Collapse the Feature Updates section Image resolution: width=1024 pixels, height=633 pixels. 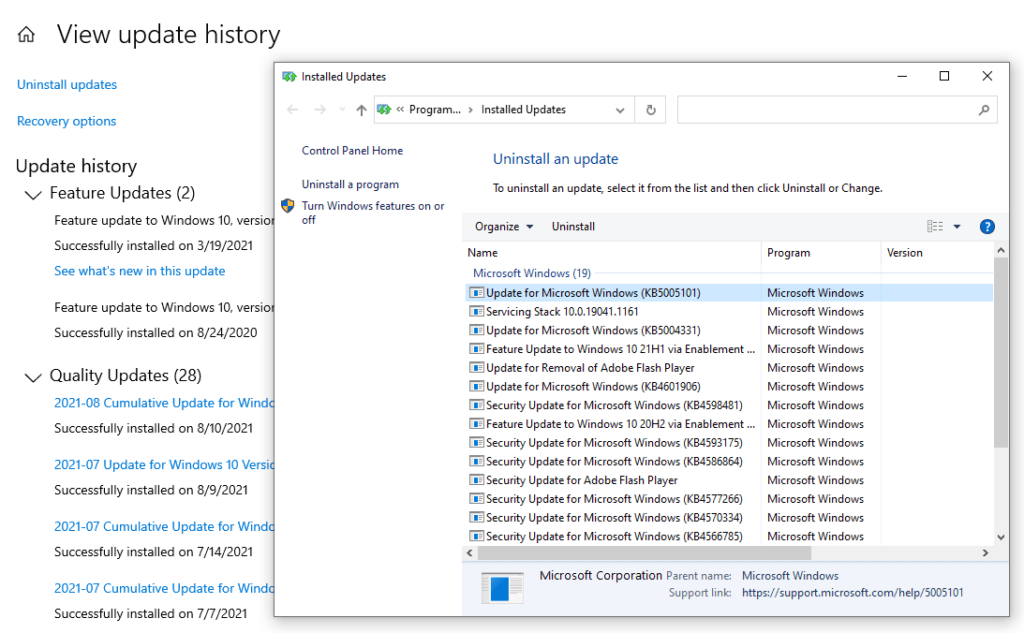pos(33,193)
